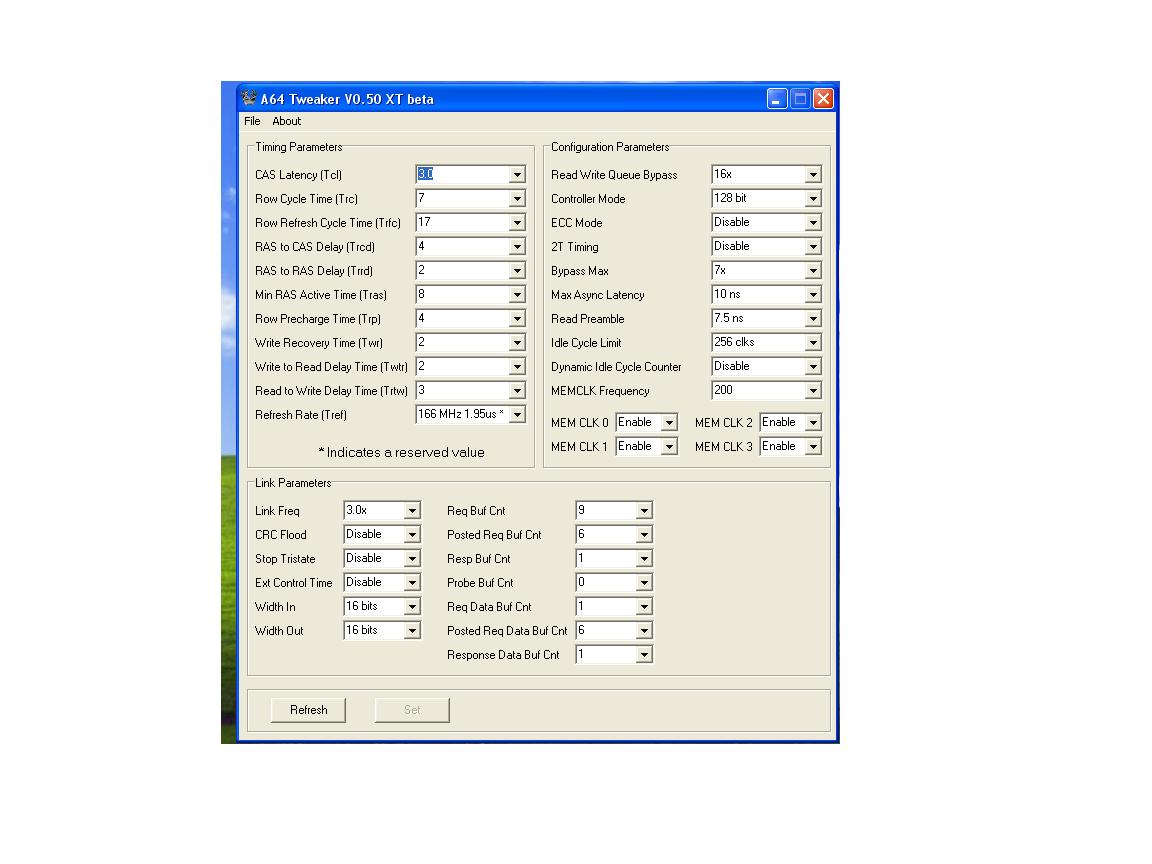
Task: Expand the Resp Buf Cnt dropdown
Action: coord(644,559)
